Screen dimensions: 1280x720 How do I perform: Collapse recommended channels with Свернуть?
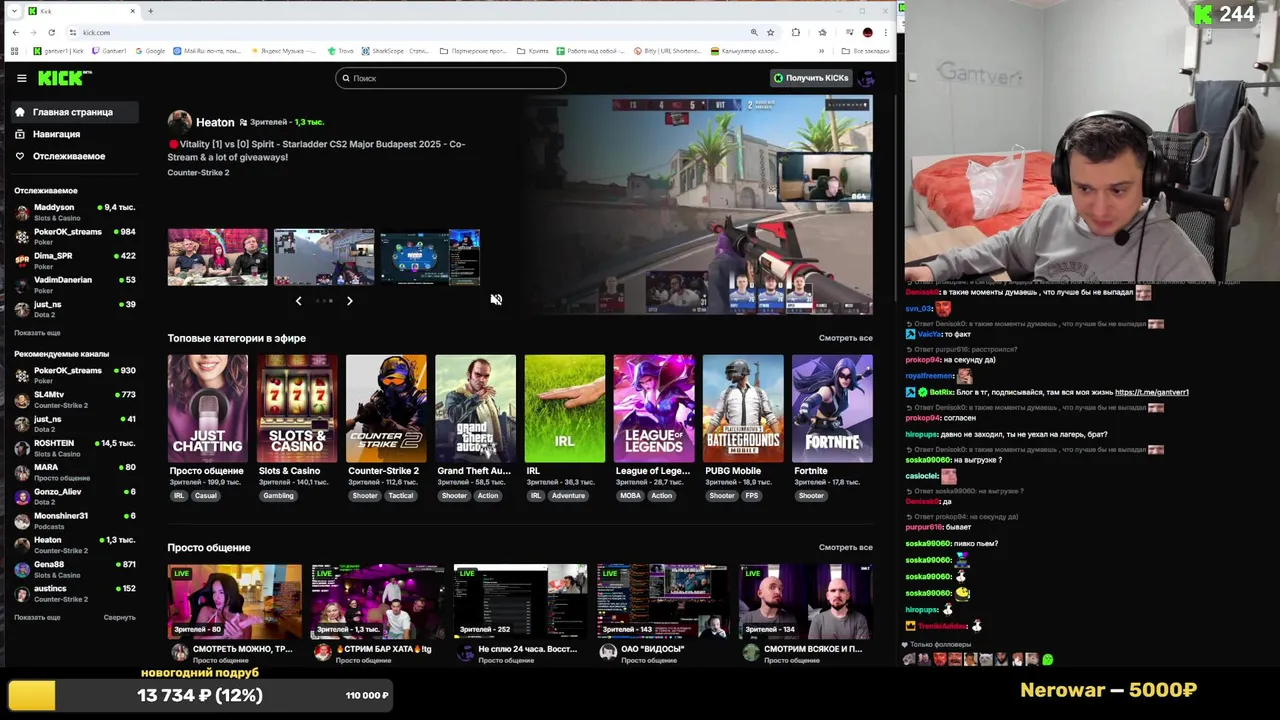point(119,617)
